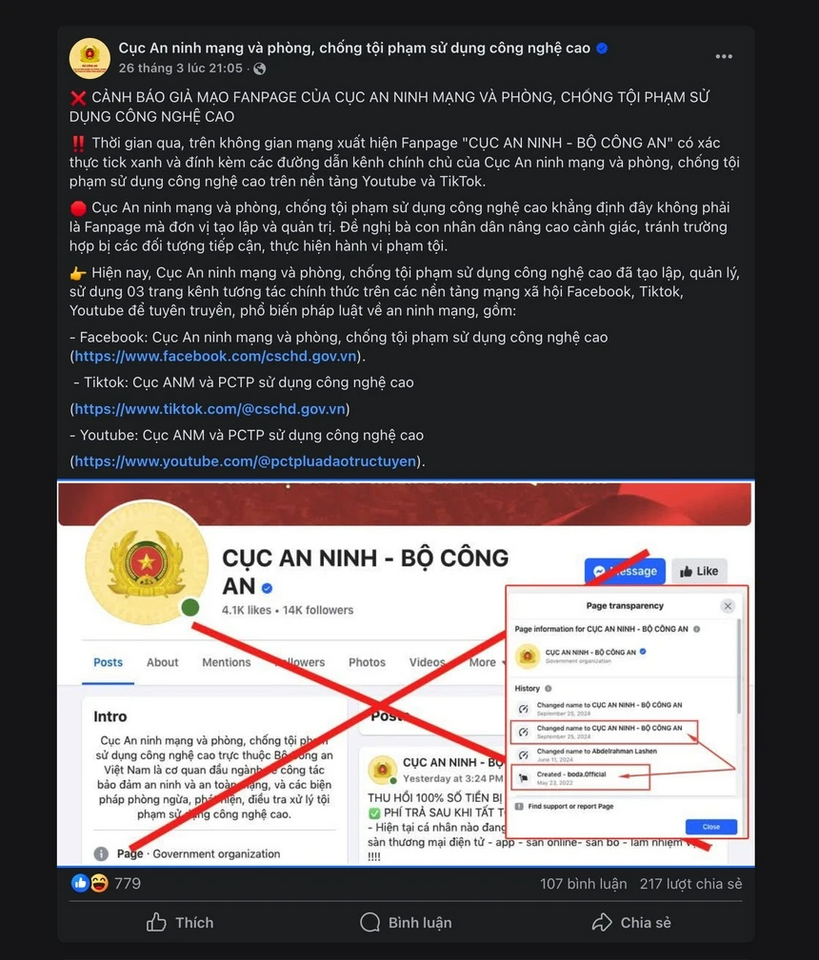
Task: Click the page's profile avatar badge
Action: [x=89, y=58]
